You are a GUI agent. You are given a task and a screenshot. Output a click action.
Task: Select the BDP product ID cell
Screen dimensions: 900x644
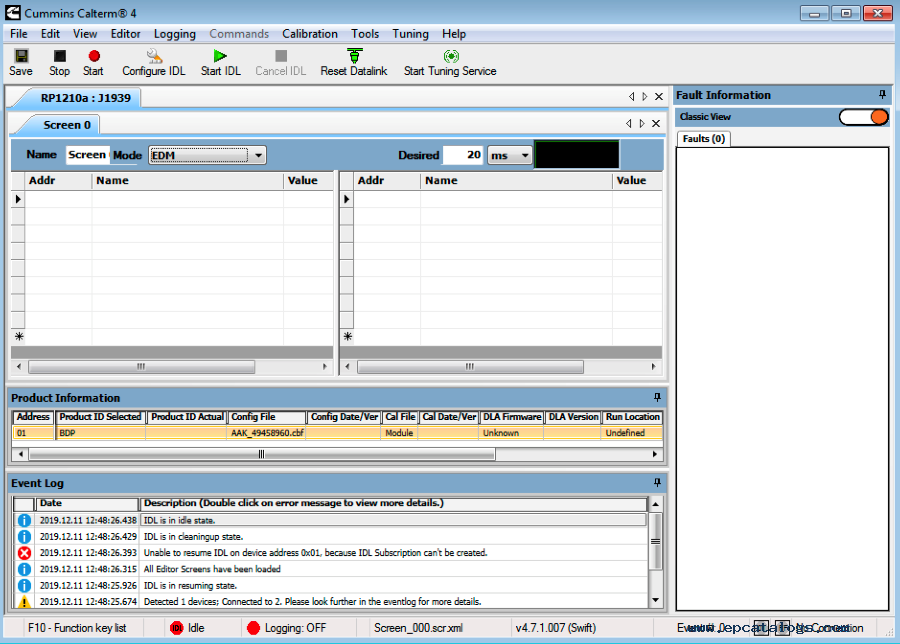pyautogui.click(x=100, y=433)
